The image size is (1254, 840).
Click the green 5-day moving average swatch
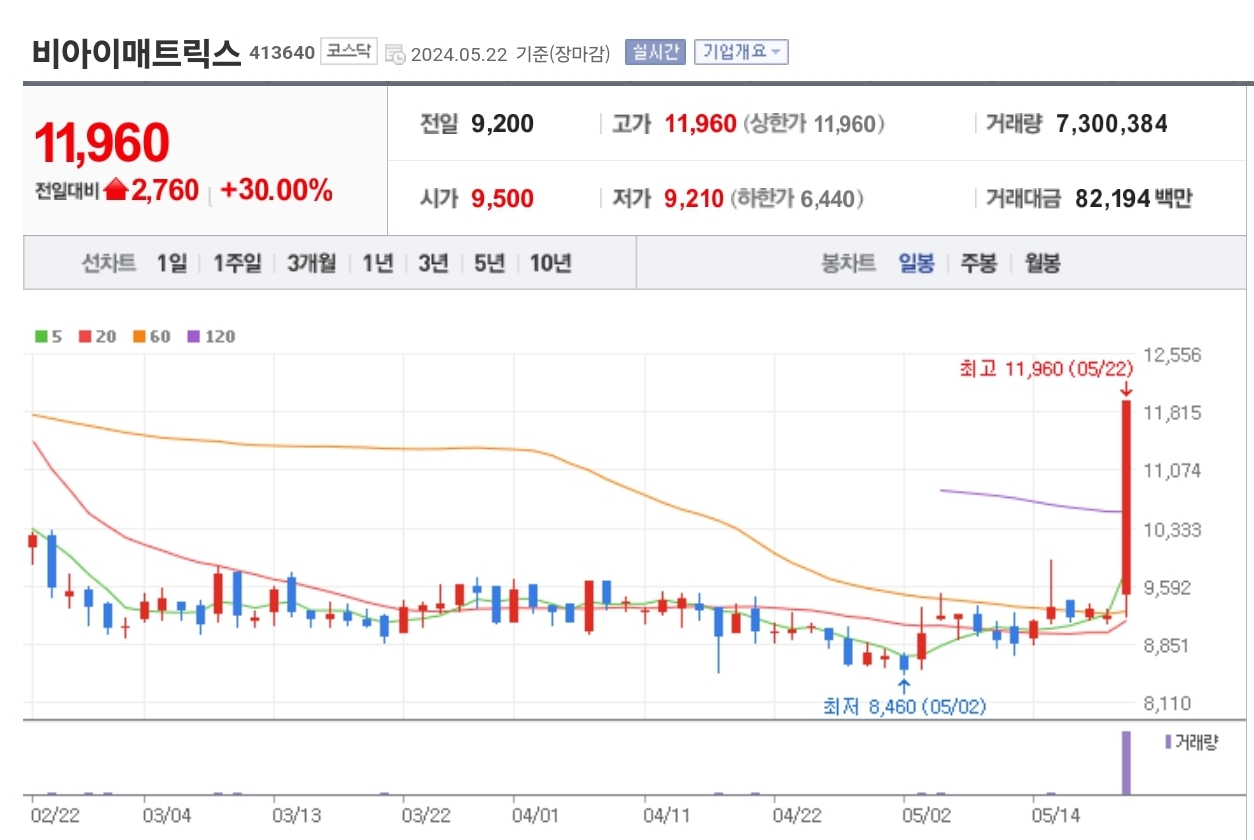click(40, 337)
